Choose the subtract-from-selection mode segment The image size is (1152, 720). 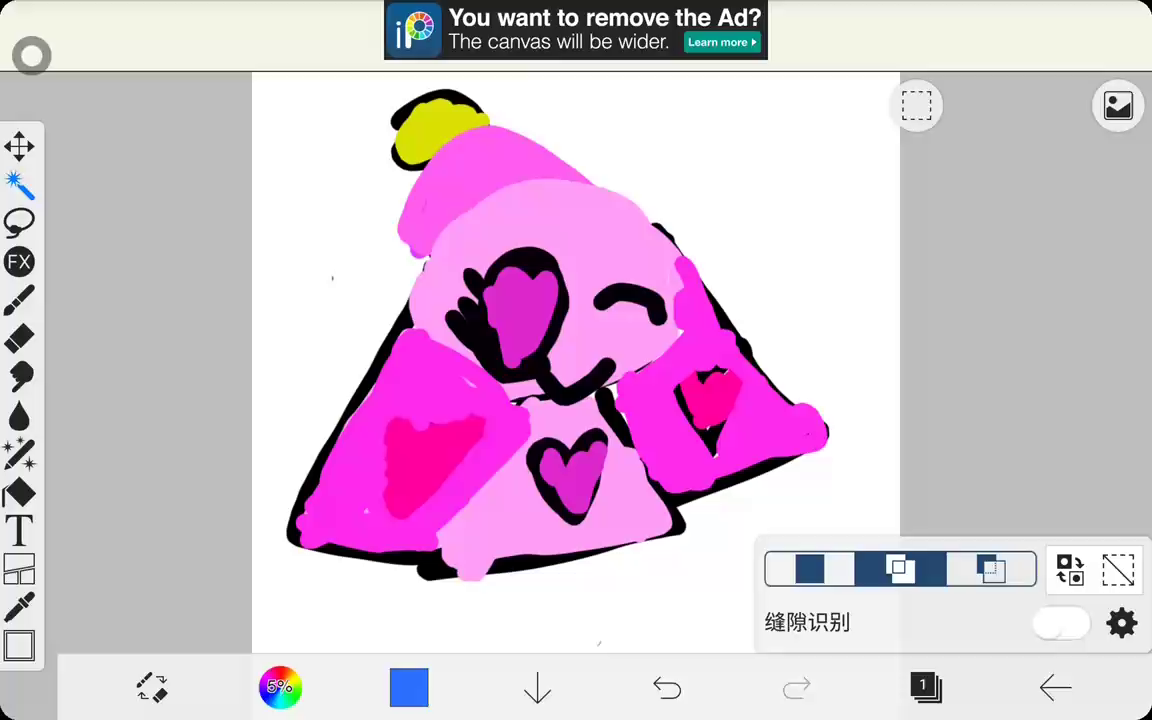(991, 569)
